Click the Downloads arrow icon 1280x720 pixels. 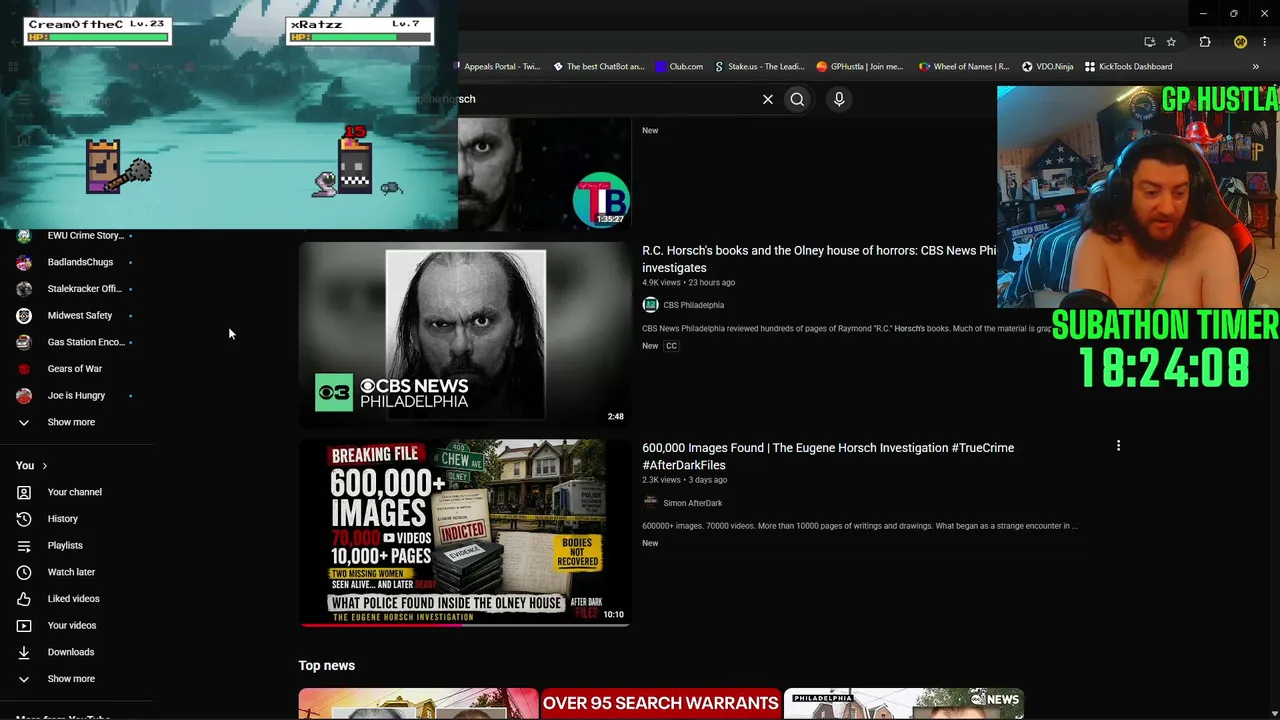click(x=24, y=652)
